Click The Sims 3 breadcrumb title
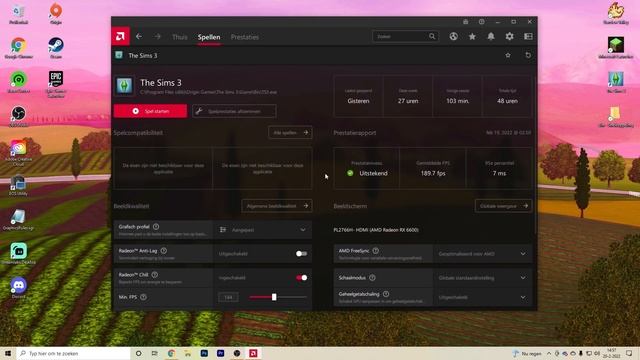640x360 pixels. pyautogui.click(x=143, y=56)
